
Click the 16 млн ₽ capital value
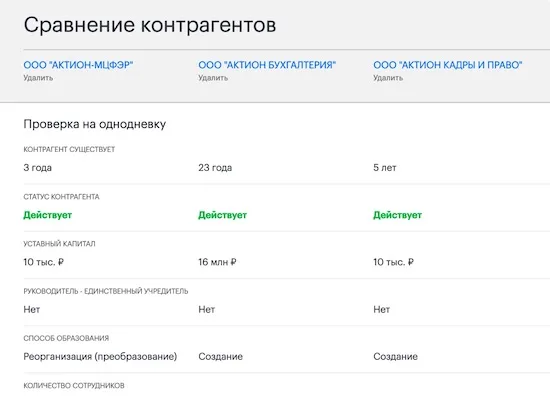217,262
